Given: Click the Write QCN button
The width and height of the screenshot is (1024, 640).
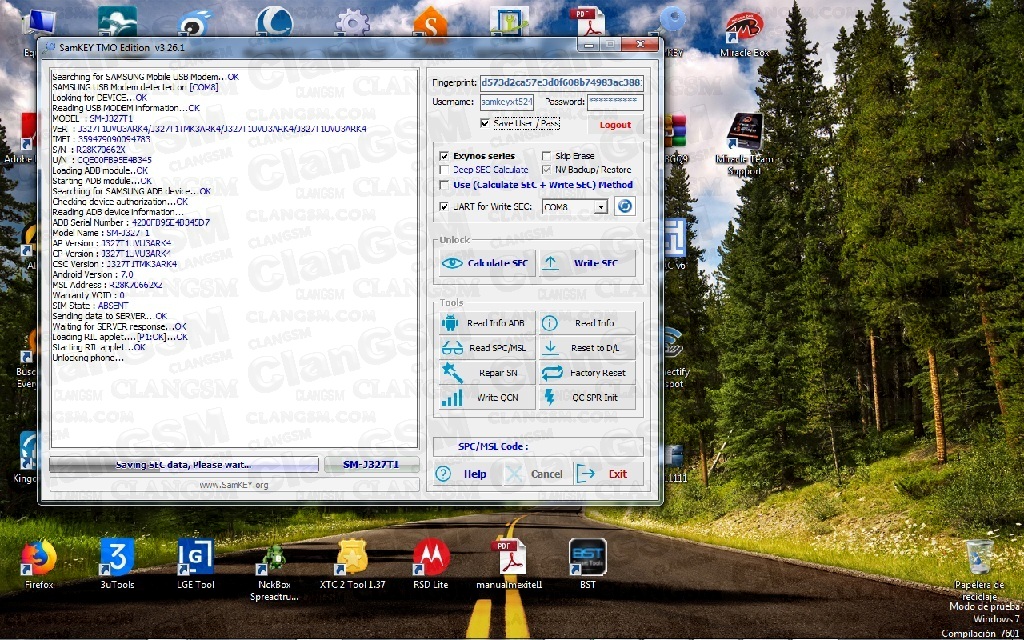Looking at the screenshot, I should (487, 398).
